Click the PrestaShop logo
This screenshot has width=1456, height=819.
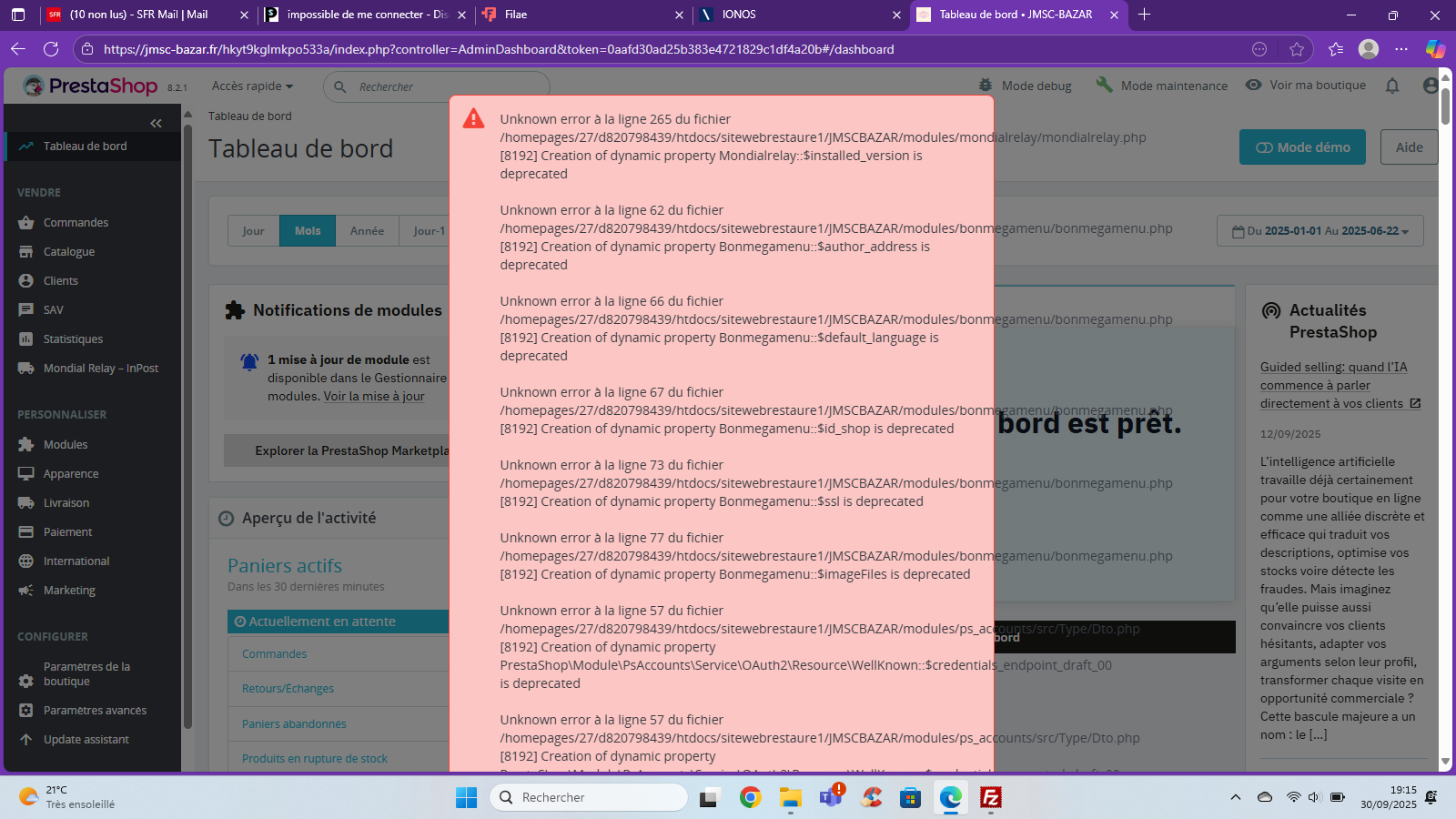91,86
